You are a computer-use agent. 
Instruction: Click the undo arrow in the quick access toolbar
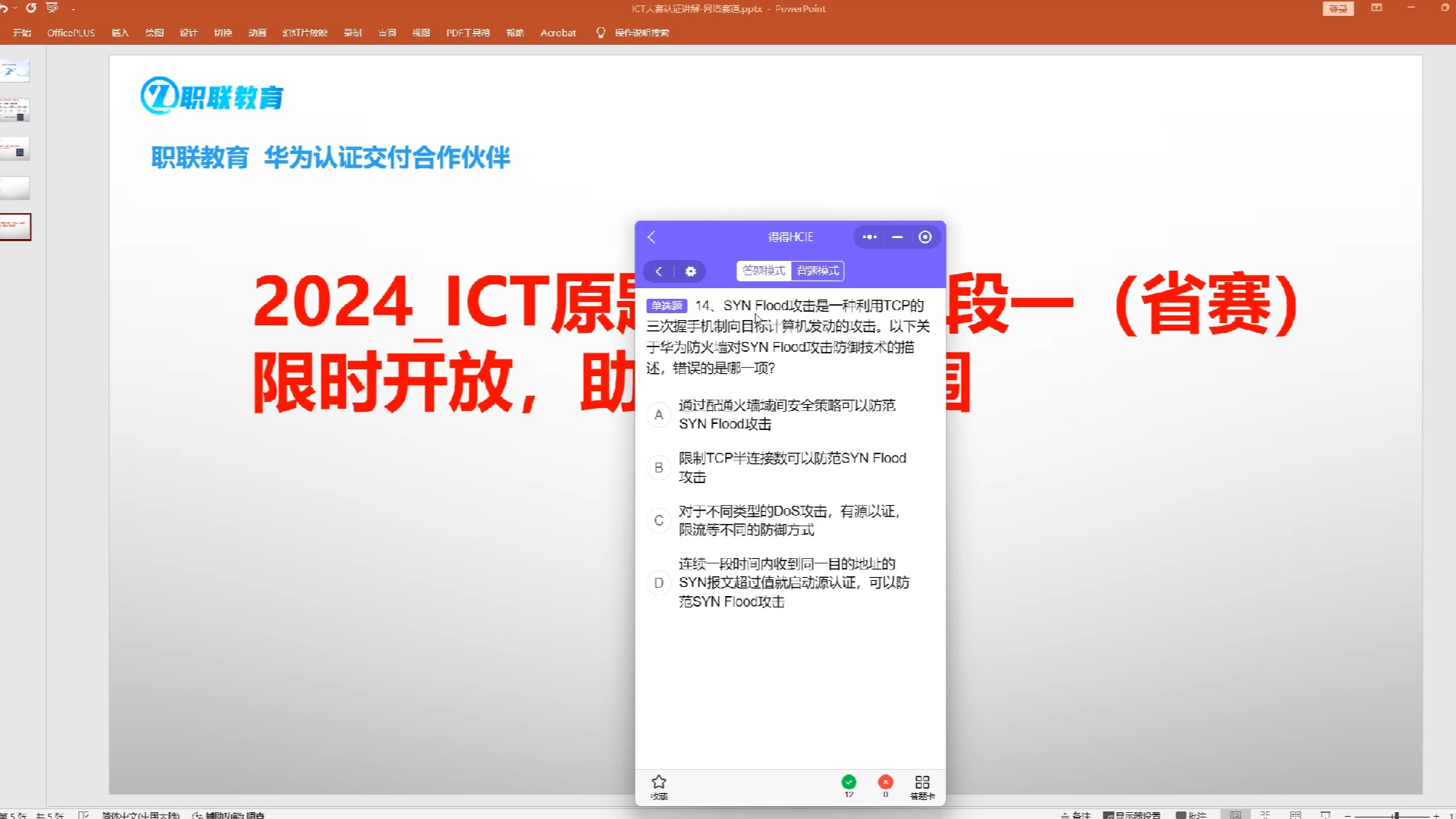[x=3, y=8]
